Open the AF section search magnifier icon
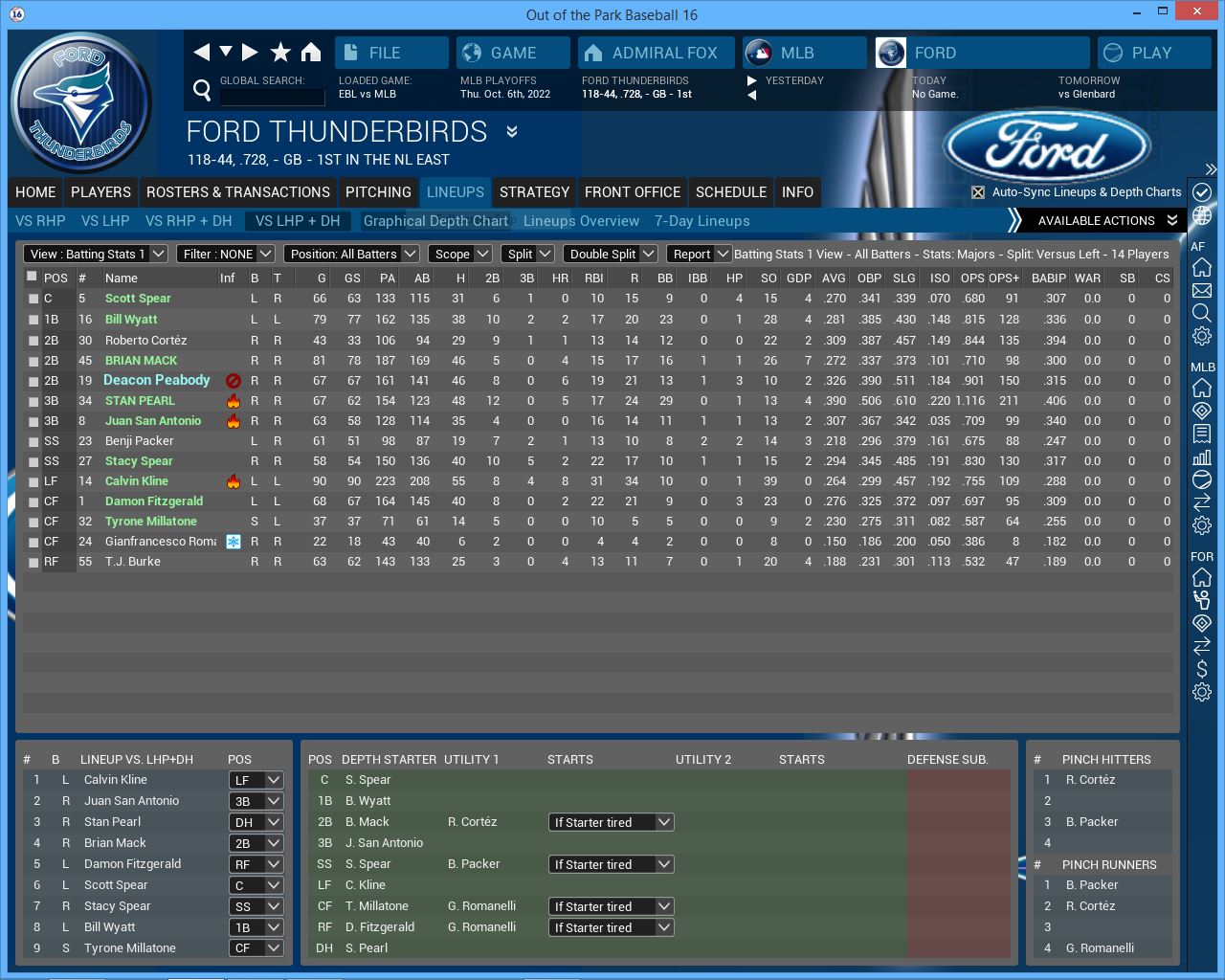 click(1202, 313)
